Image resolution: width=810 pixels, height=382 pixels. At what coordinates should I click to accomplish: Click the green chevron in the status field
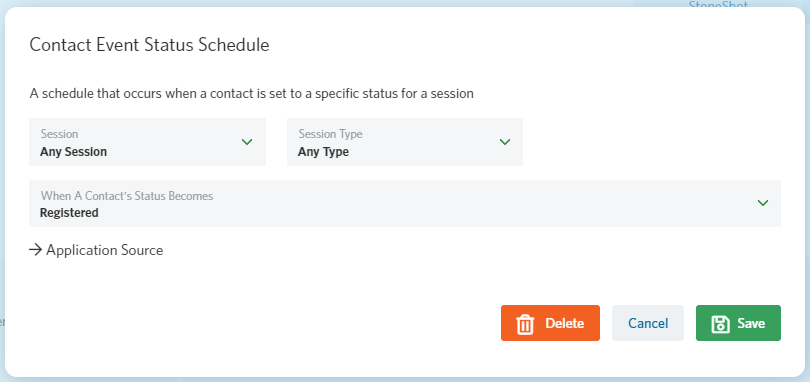pyautogui.click(x=762, y=203)
